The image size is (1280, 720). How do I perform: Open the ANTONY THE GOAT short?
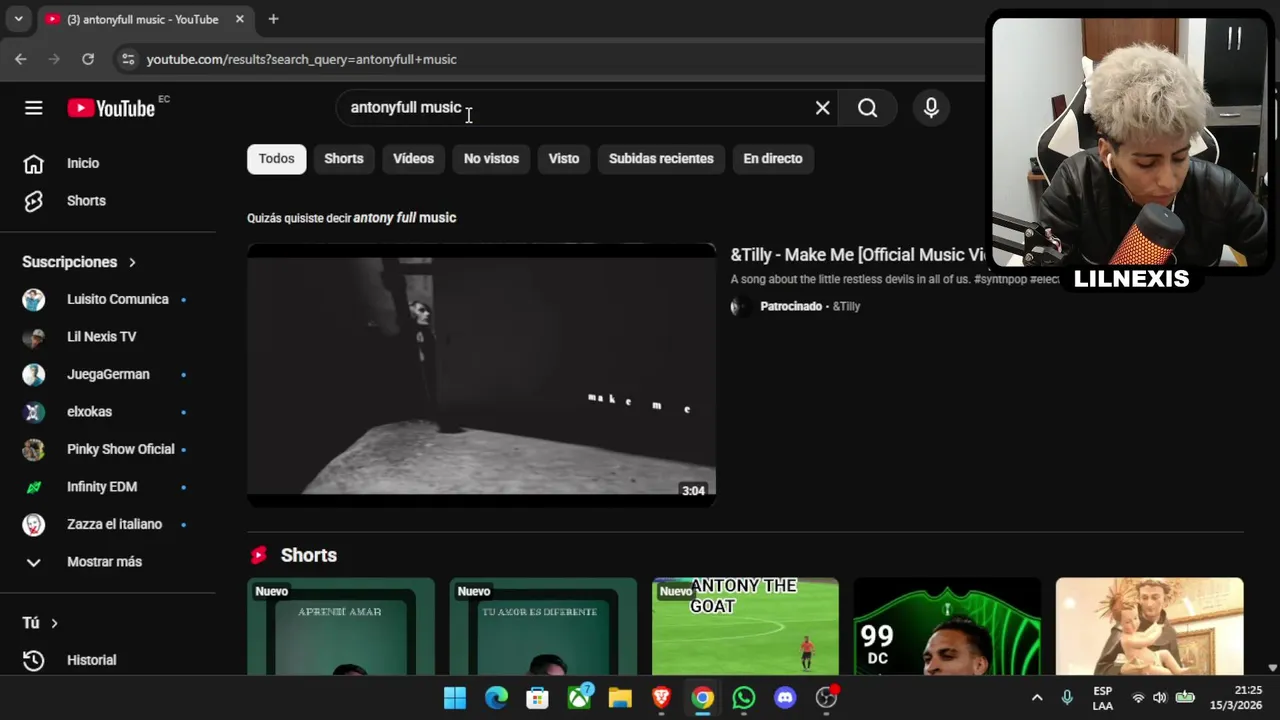[x=745, y=627]
